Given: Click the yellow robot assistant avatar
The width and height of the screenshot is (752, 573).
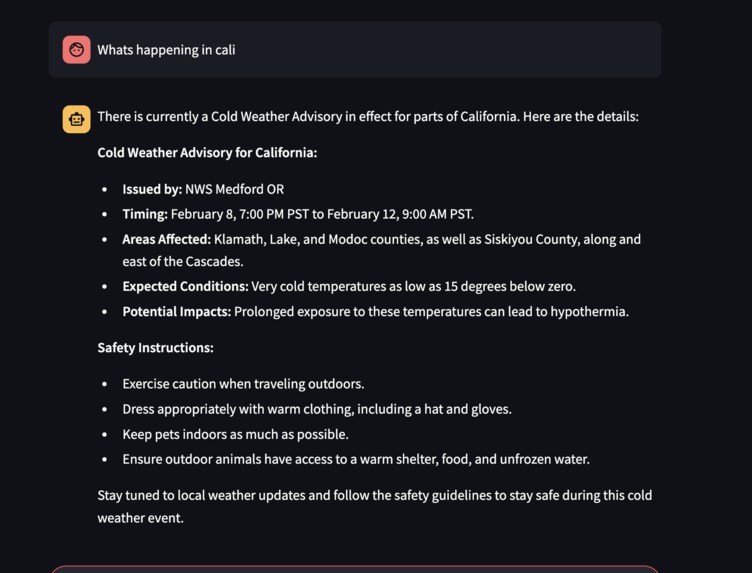Looking at the screenshot, I should point(76,119).
